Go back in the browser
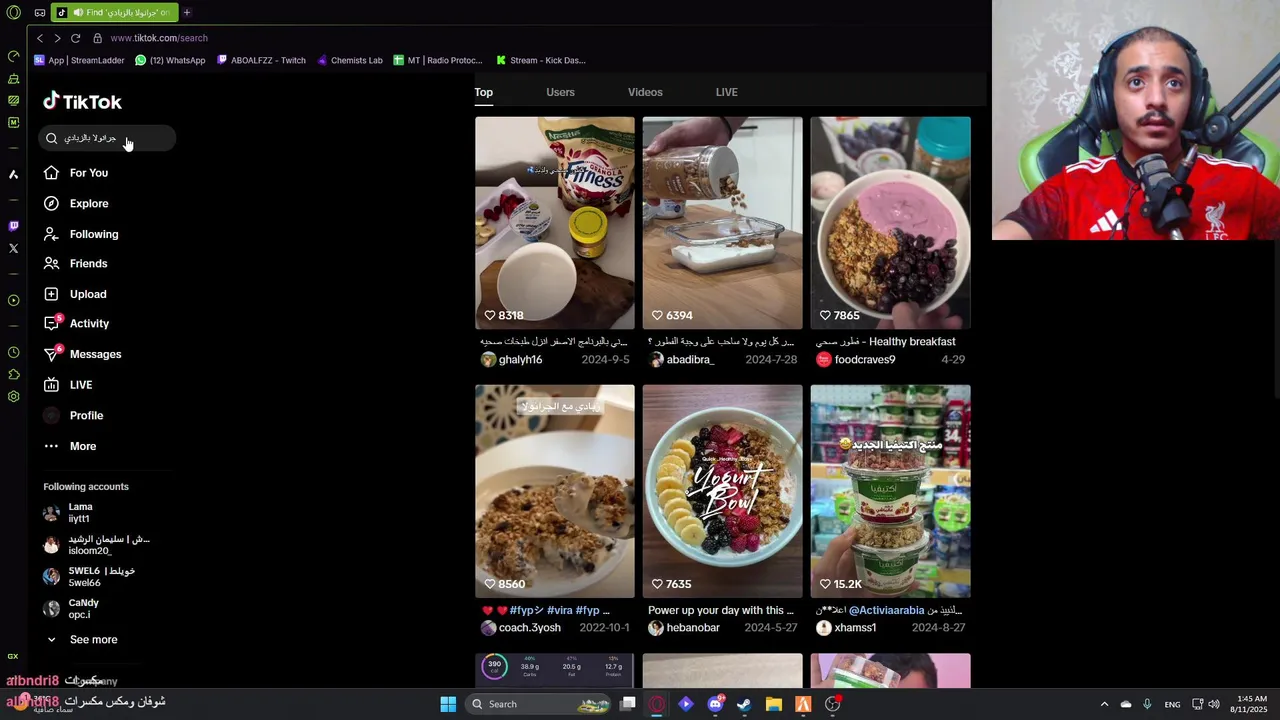The image size is (1280, 720). coord(40,38)
